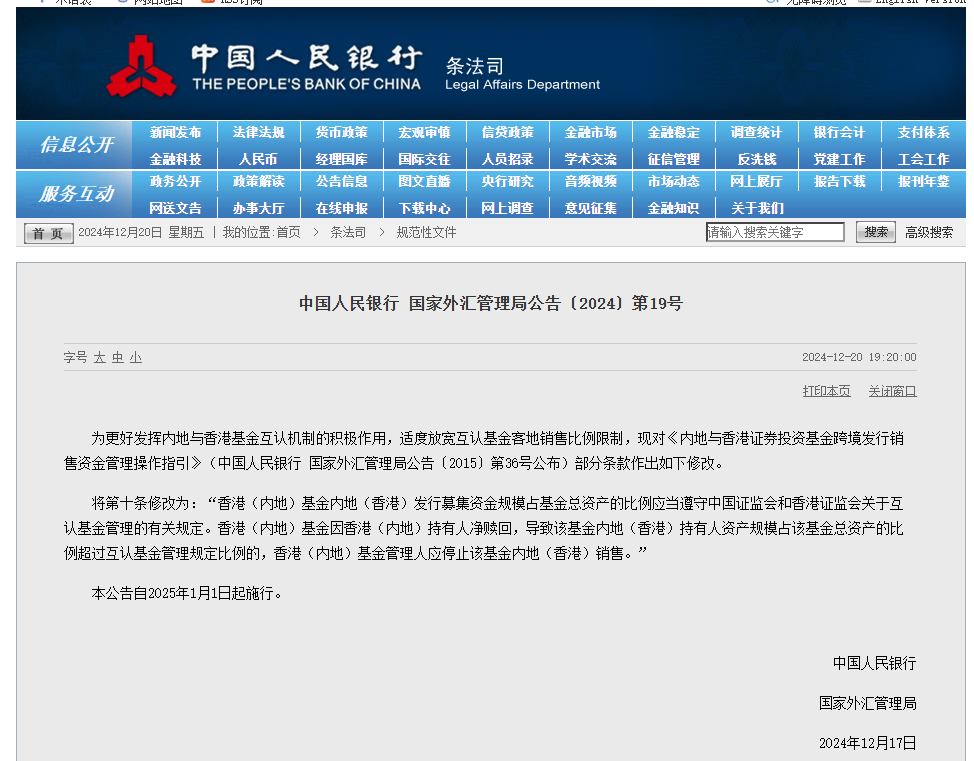Click the People's Bank of China logo
Screen dimensions: 974x761
(141, 66)
